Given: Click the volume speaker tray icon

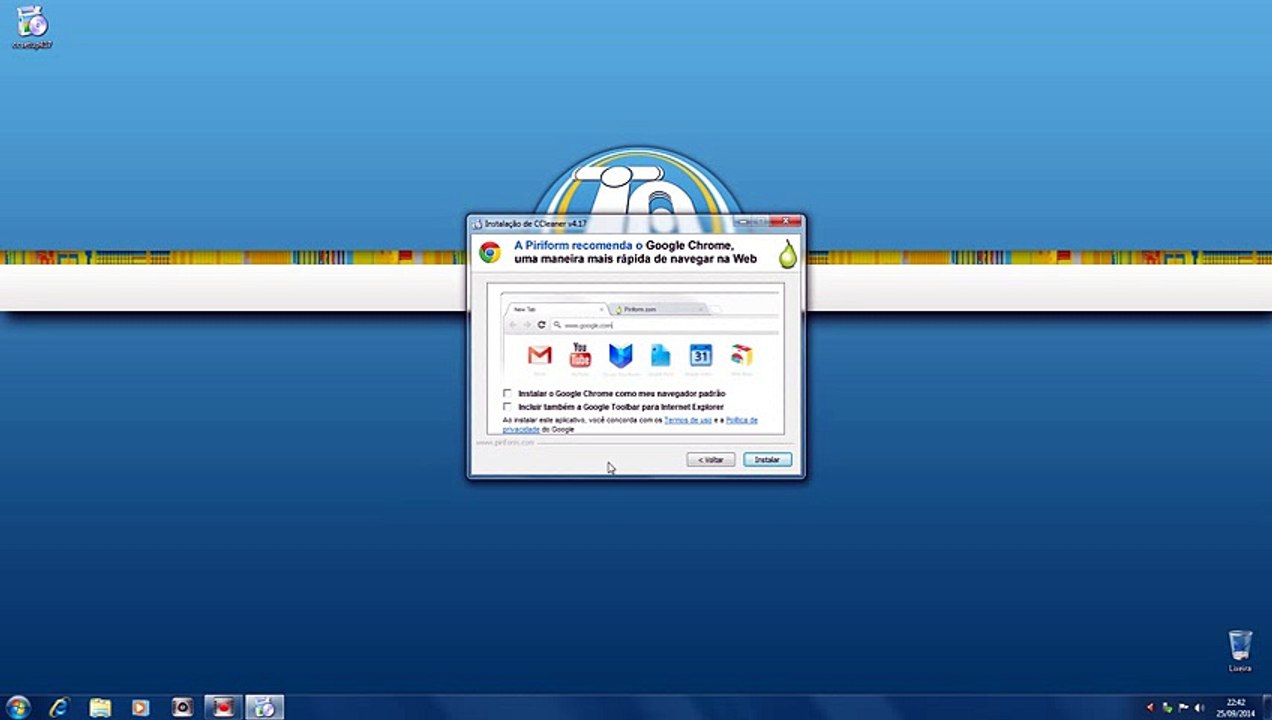Looking at the screenshot, I should click(x=1198, y=708).
